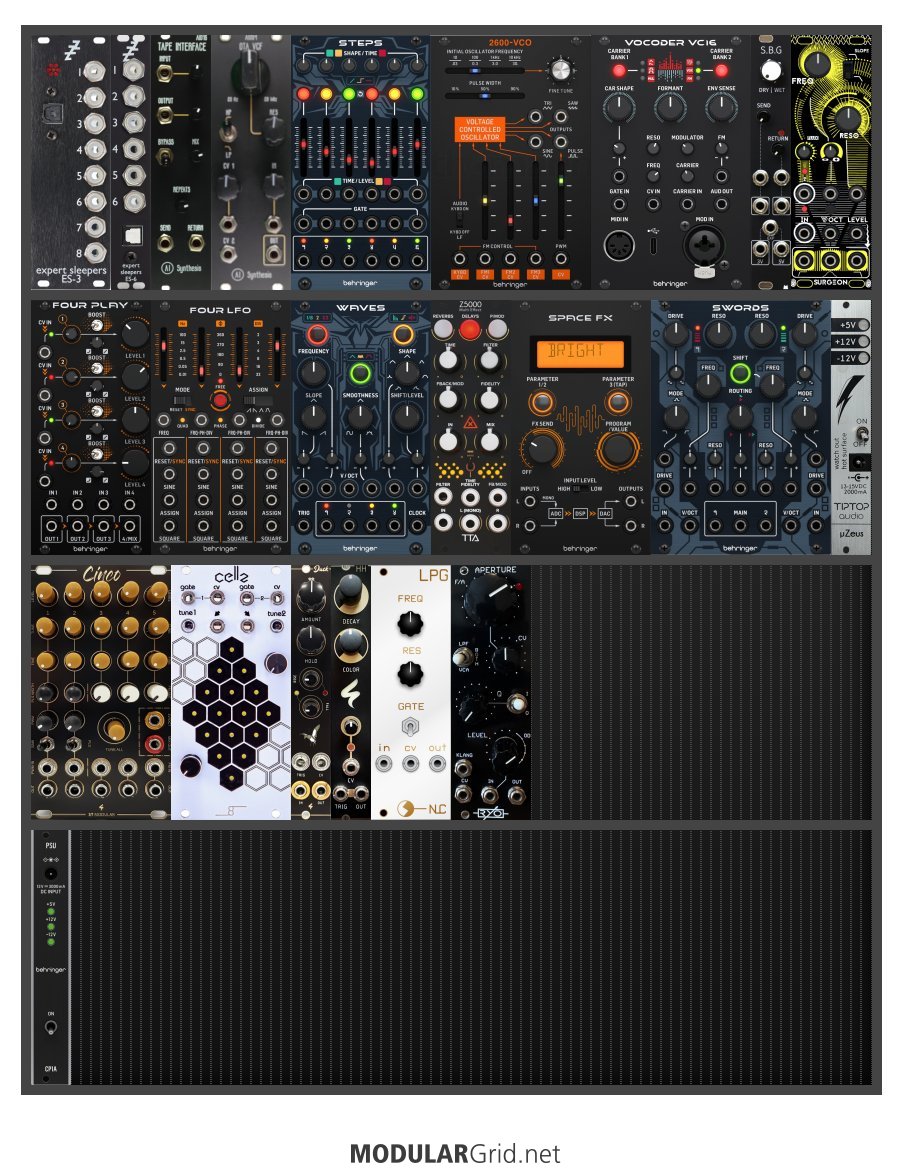Click the Tape Interface RETURN jack
Viewport: 912px width, 1175px height.
point(196,244)
